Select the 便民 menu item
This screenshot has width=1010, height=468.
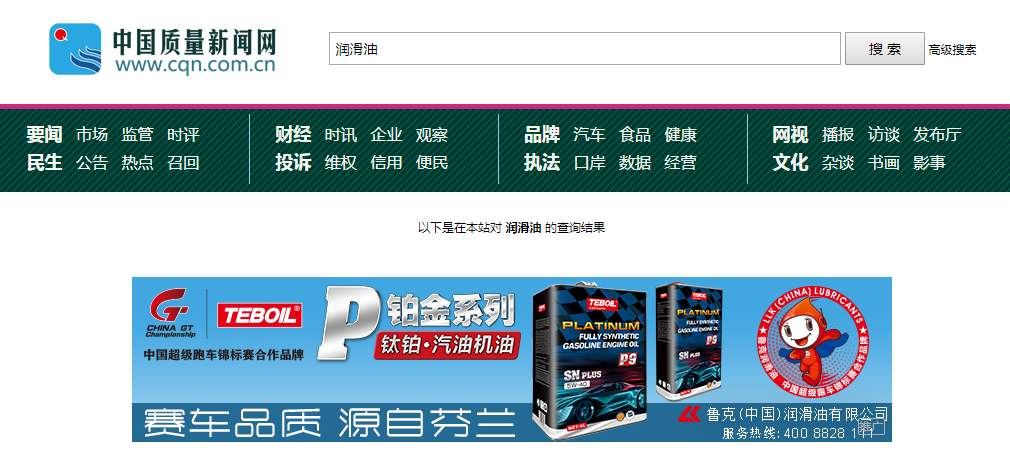[432, 163]
